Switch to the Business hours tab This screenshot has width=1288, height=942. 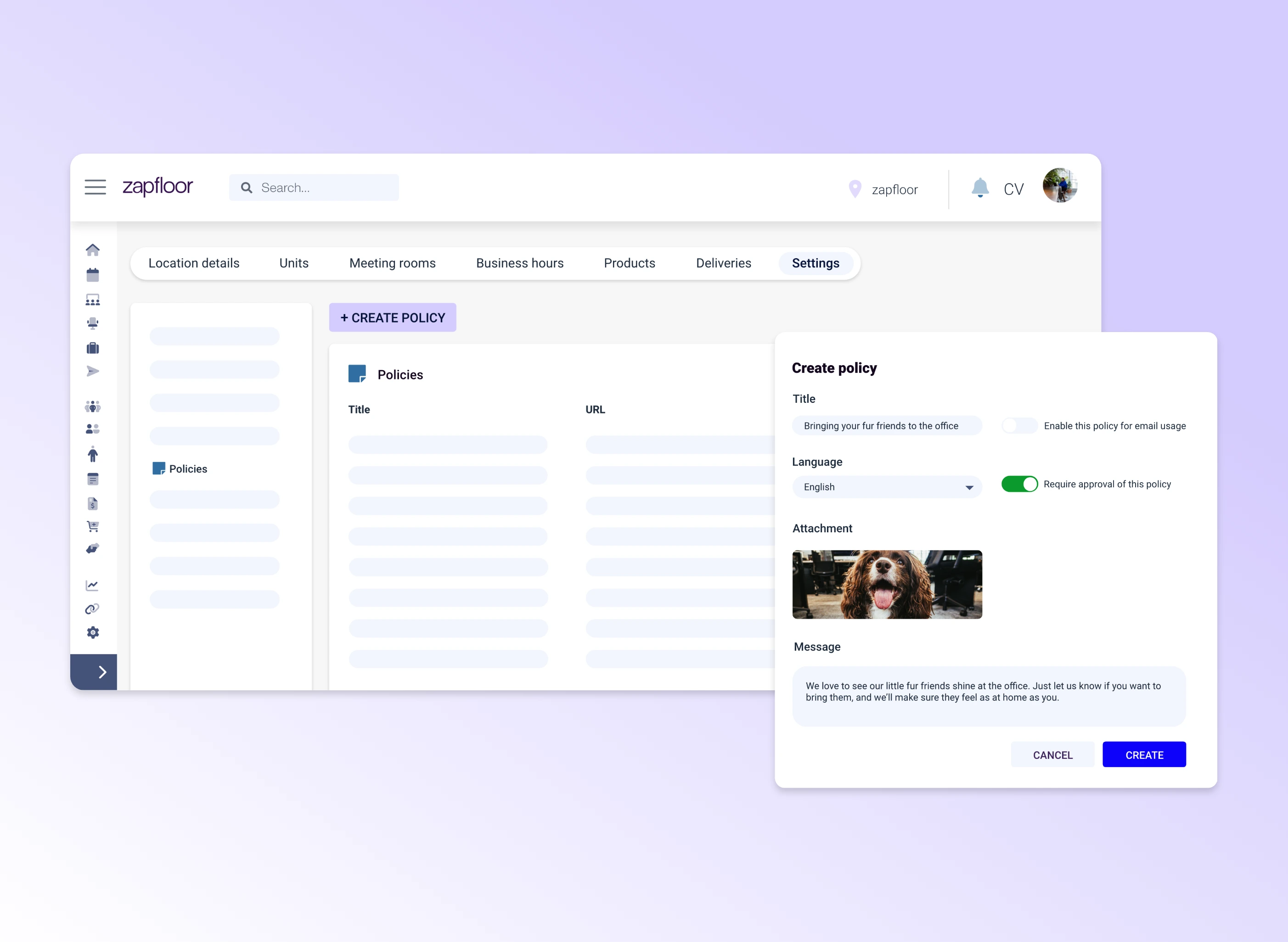(519, 263)
